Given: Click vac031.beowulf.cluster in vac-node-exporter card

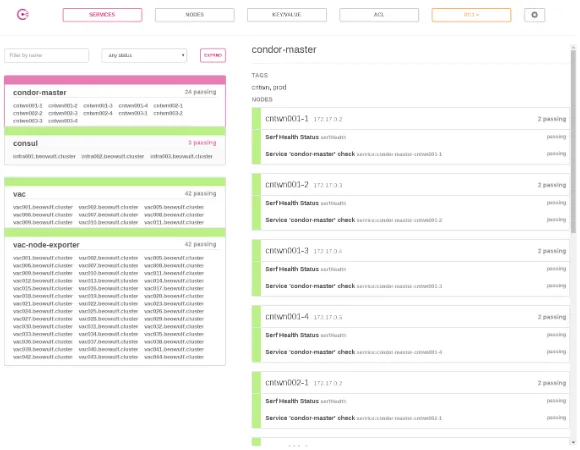Looking at the screenshot, I should click(x=108, y=326).
